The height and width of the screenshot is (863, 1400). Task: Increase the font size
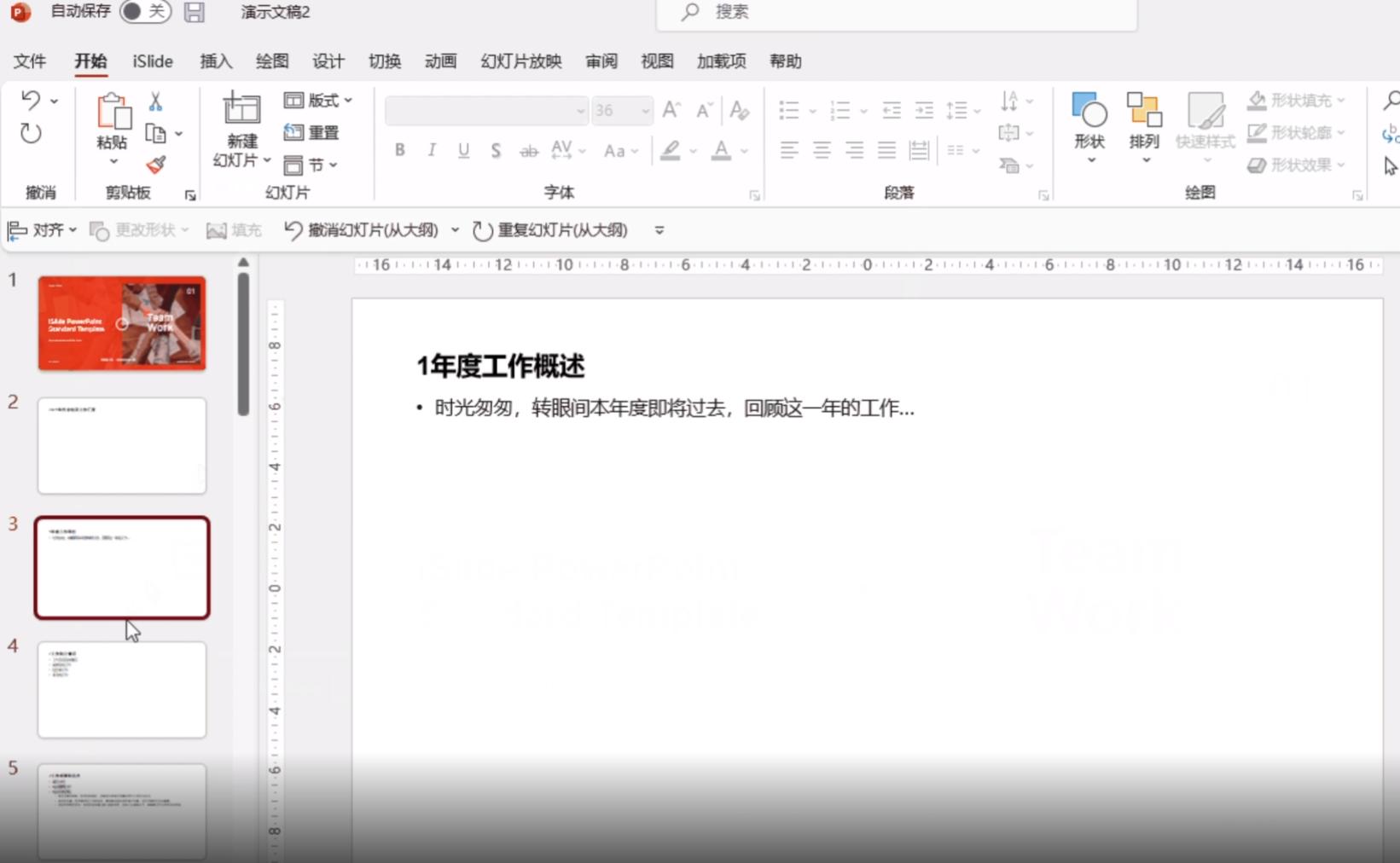[x=670, y=109]
